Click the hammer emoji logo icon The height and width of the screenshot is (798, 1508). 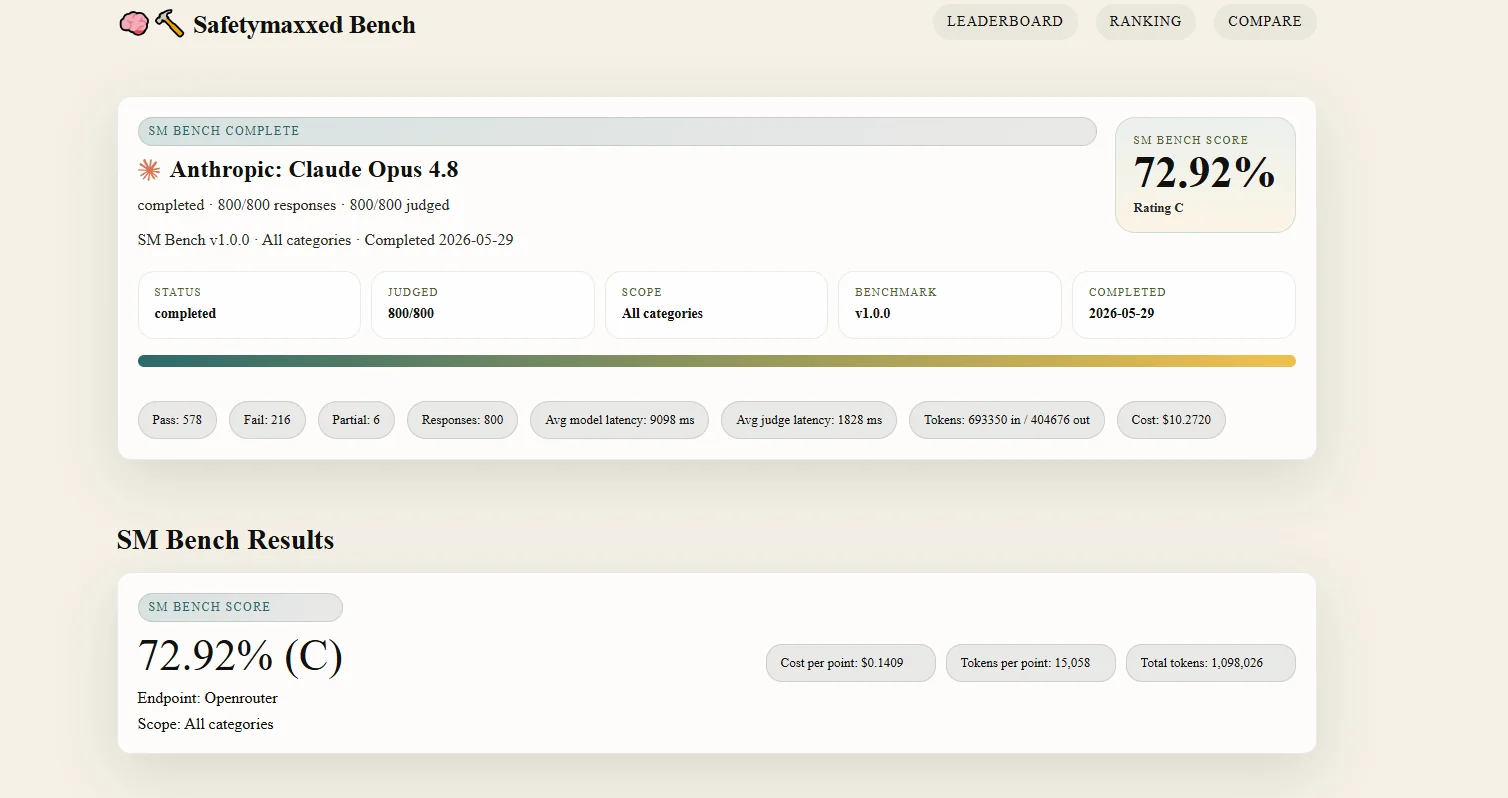169,23
